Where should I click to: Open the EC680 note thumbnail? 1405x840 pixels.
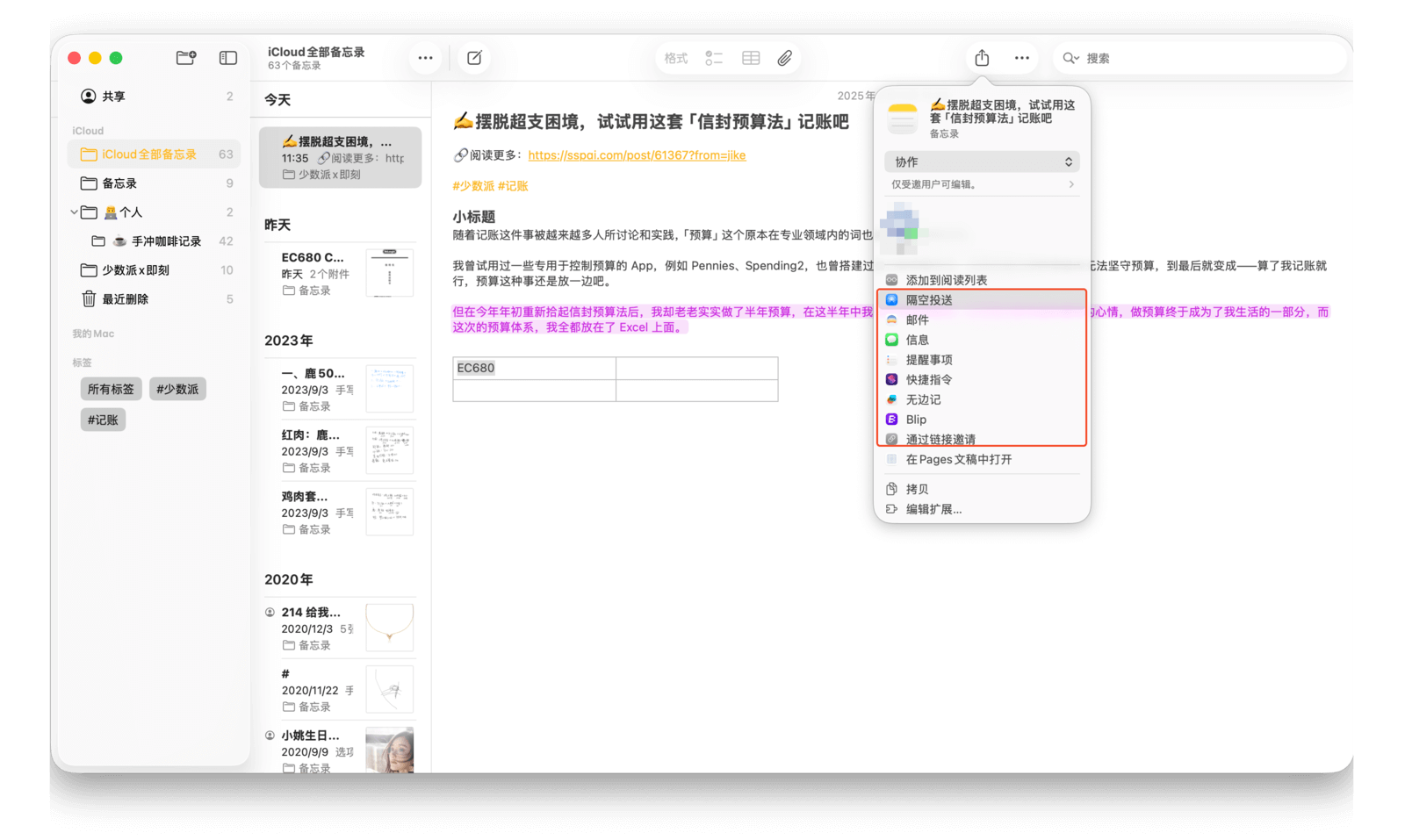389,273
